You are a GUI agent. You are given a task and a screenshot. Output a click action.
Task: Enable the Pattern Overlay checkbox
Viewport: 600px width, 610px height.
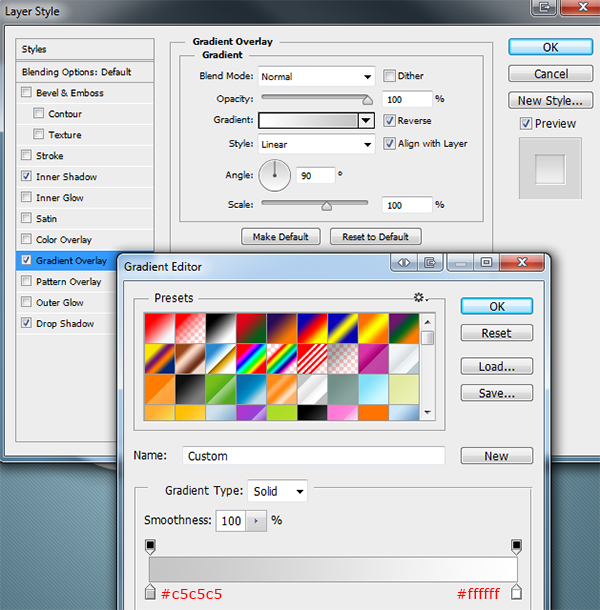26,281
